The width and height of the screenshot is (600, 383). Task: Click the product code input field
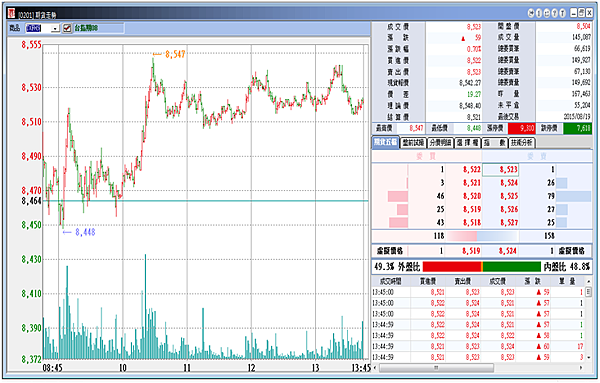38,28
